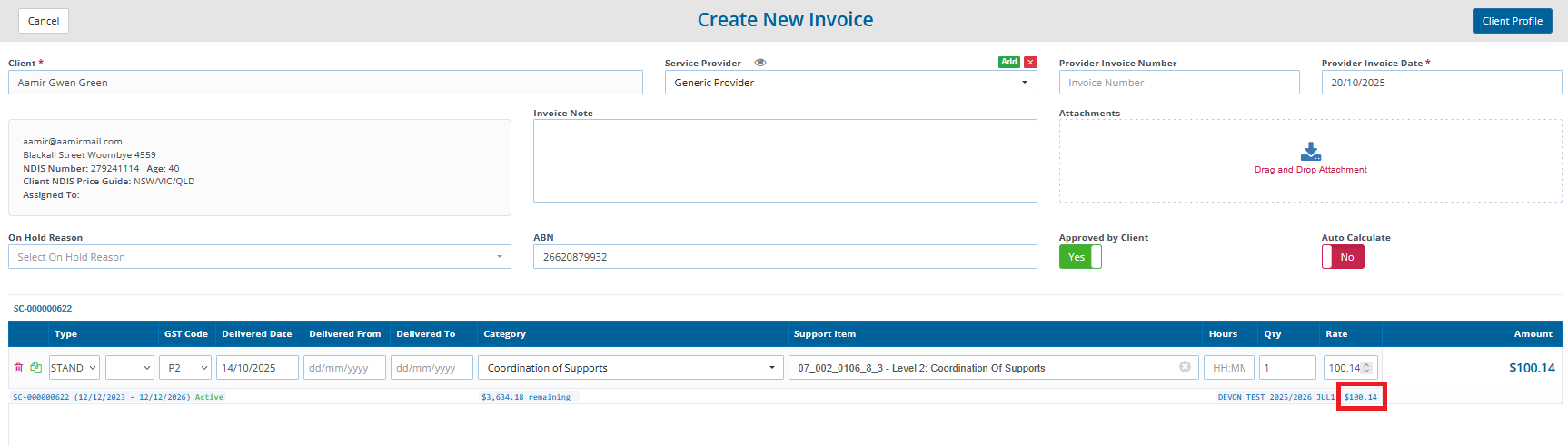1568x446 pixels.
Task: Duplicate the invoice line with copy icon
Action: (35, 368)
